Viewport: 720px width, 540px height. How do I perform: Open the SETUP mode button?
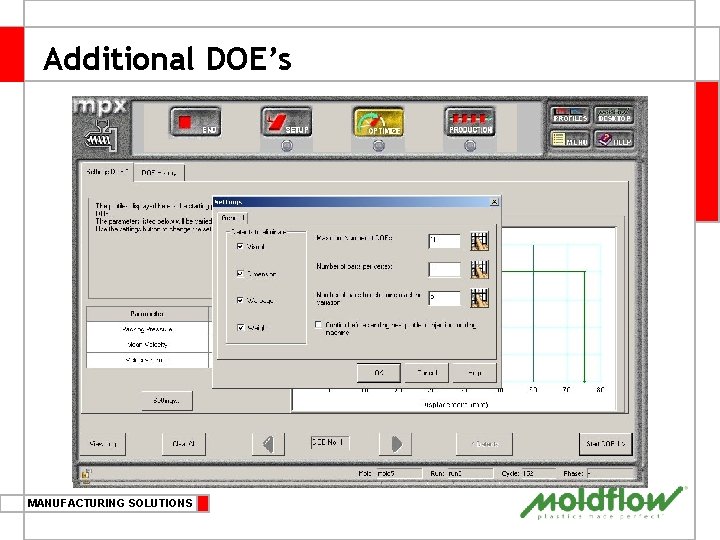point(287,122)
